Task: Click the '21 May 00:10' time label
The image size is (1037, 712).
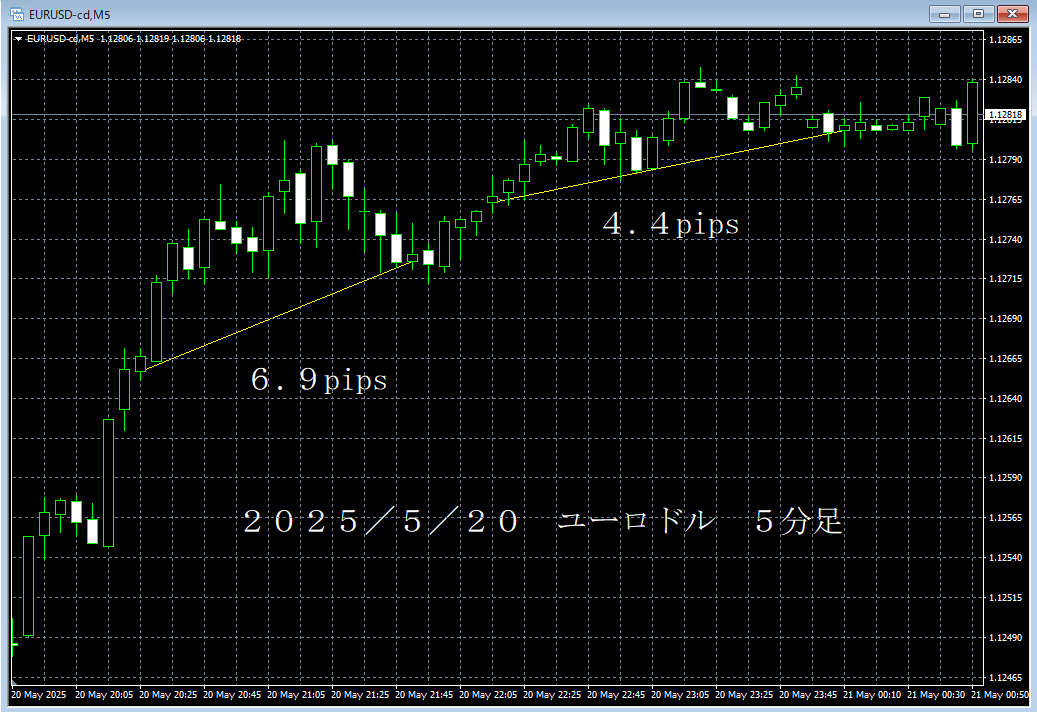Action: [x=872, y=695]
